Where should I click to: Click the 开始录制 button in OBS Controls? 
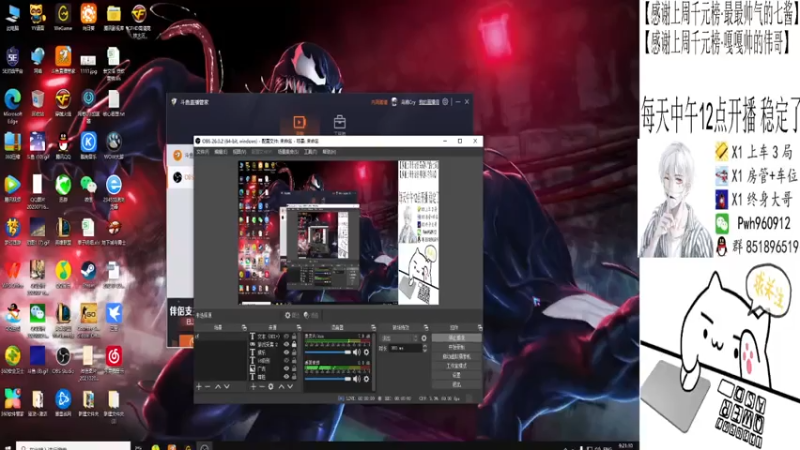[457, 347]
